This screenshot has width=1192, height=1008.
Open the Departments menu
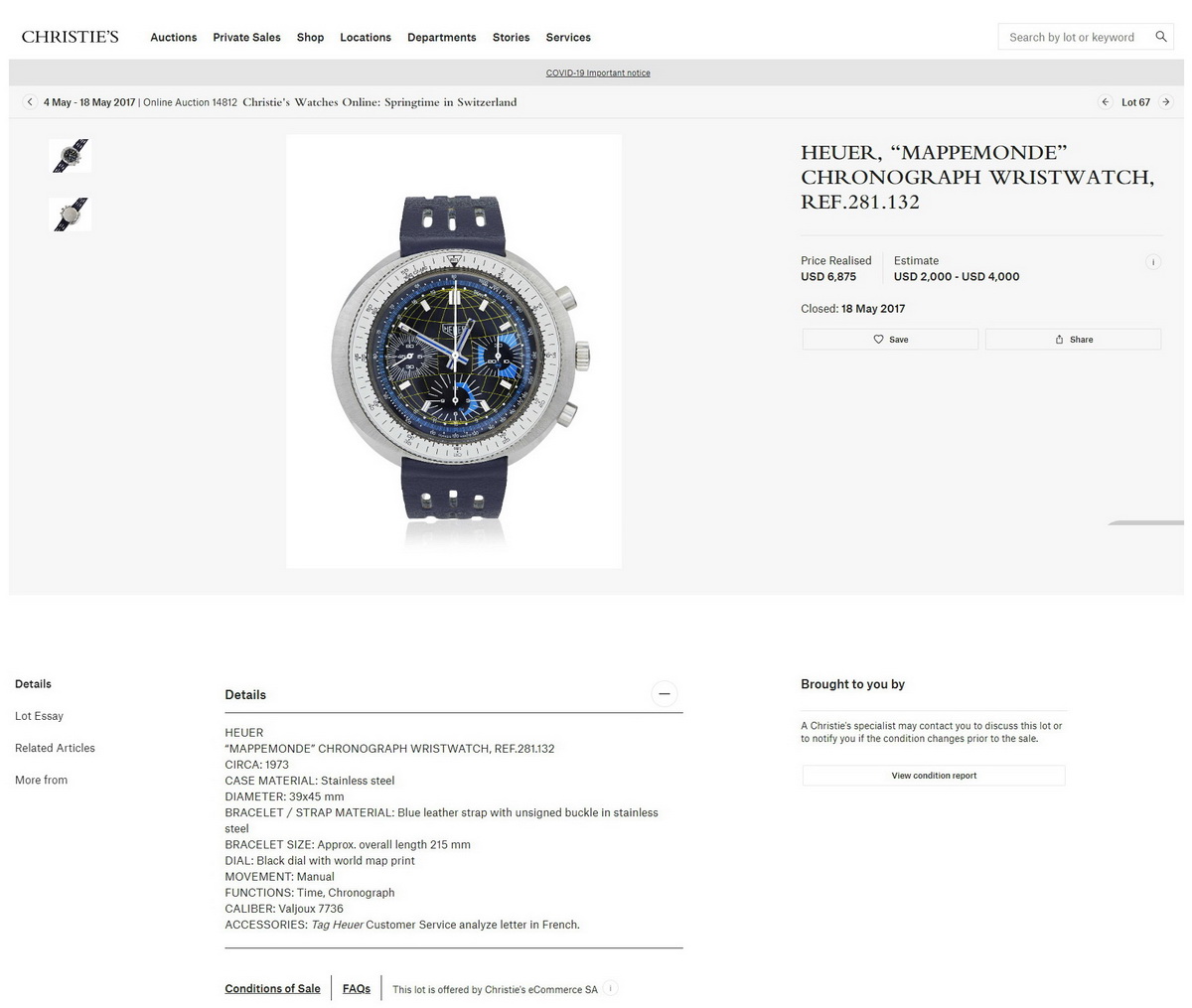pos(442,37)
